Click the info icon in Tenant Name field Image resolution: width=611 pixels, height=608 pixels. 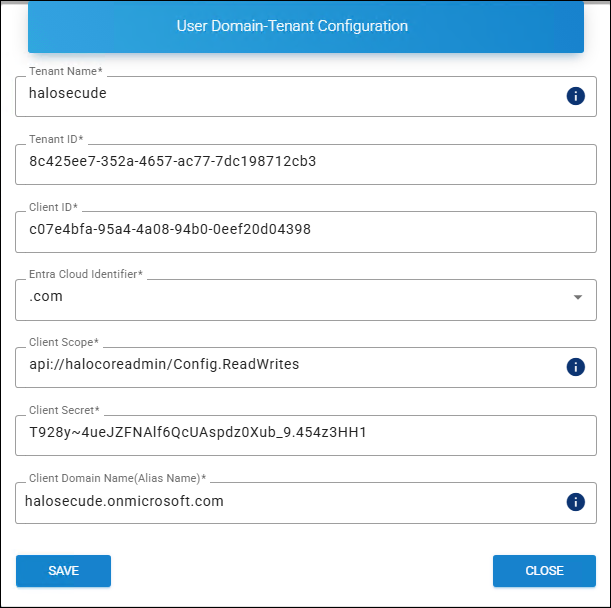pyautogui.click(x=575, y=96)
